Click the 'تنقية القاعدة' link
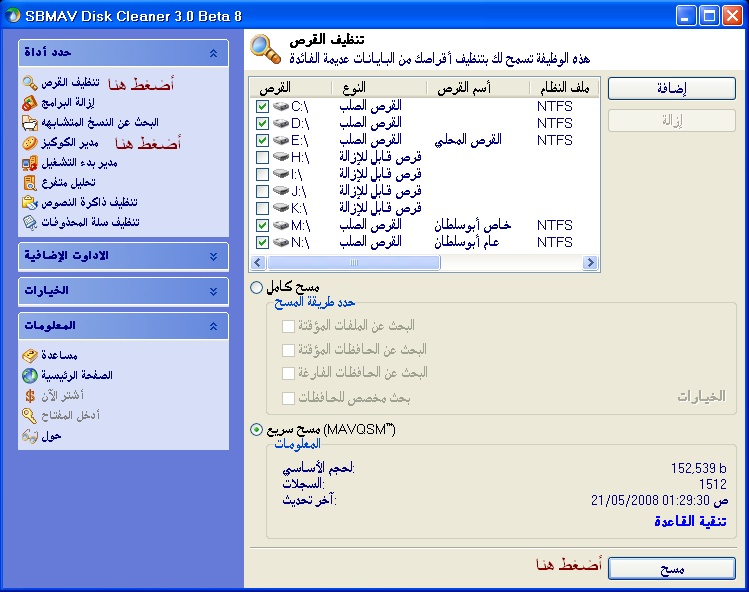This screenshot has width=749, height=592. tap(690, 521)
